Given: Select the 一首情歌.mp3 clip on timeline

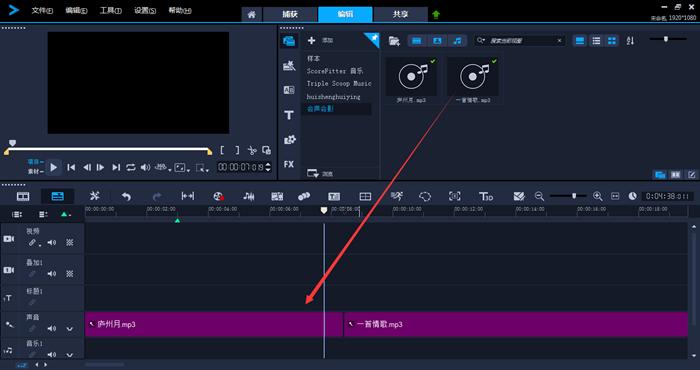Looking at the screenshot, I should [516, 324].
